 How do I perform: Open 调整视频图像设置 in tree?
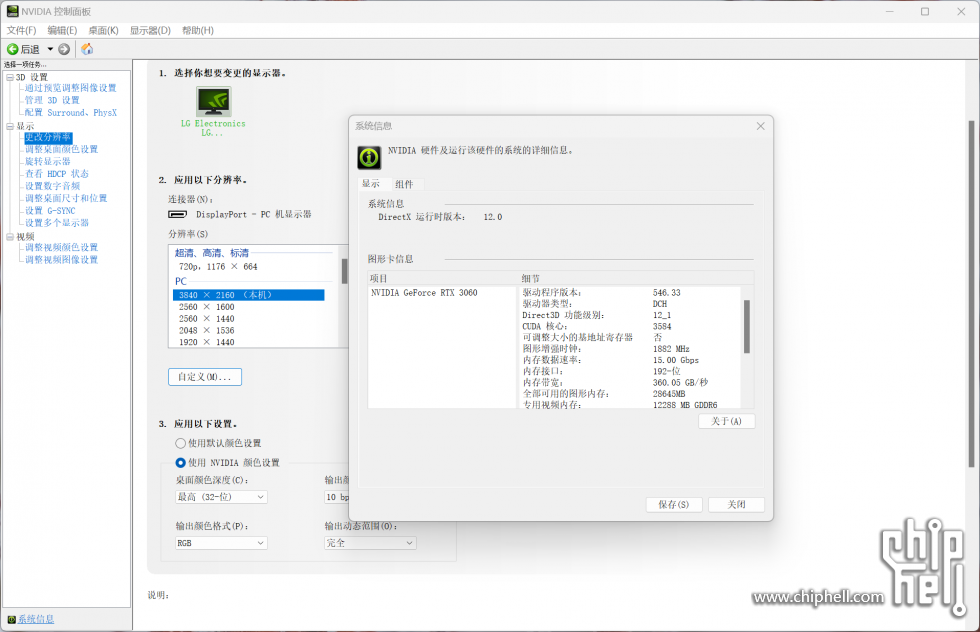pyautogui.click(x=61, y=259)
